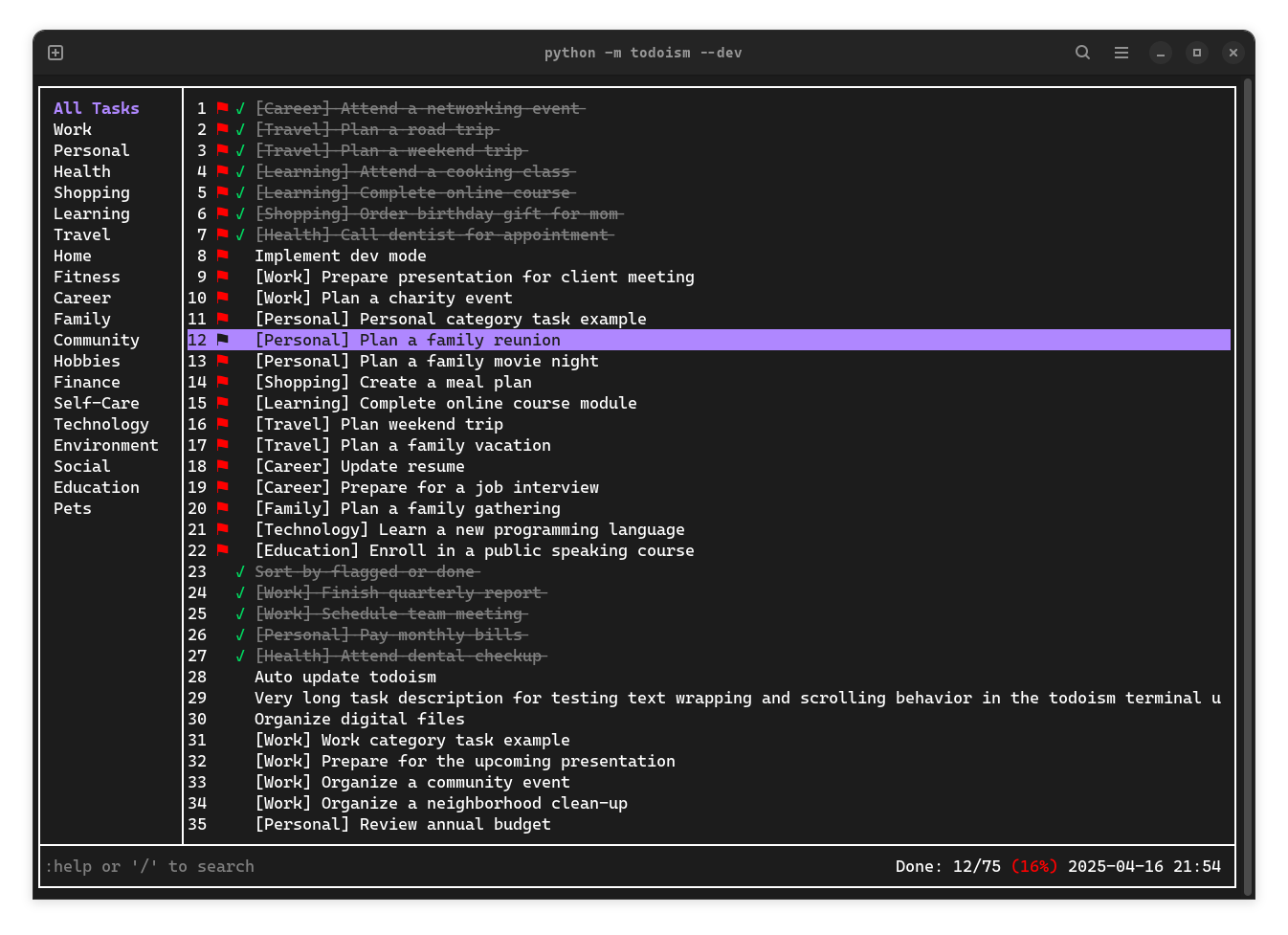1288x935 pixels.
Task: Open the hamburger menu in the title bar
Action: 1121,53
